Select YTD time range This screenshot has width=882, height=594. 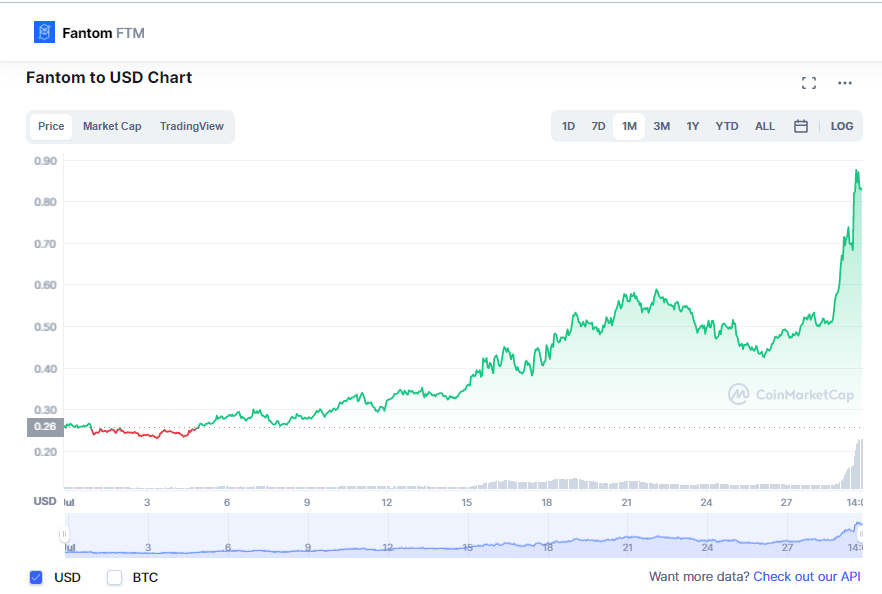pyautogui.click(x=727, y=126)
